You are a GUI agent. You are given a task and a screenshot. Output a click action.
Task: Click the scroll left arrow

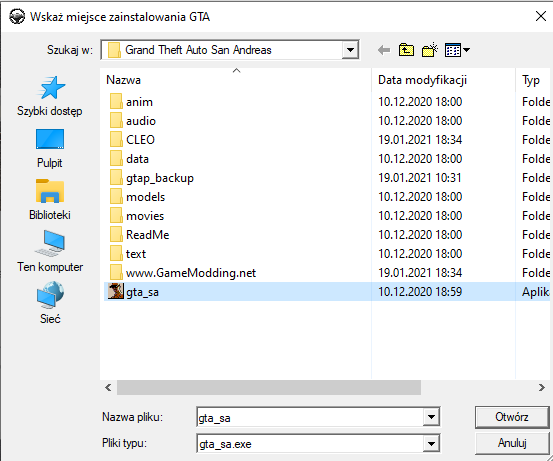coord(108,388)
